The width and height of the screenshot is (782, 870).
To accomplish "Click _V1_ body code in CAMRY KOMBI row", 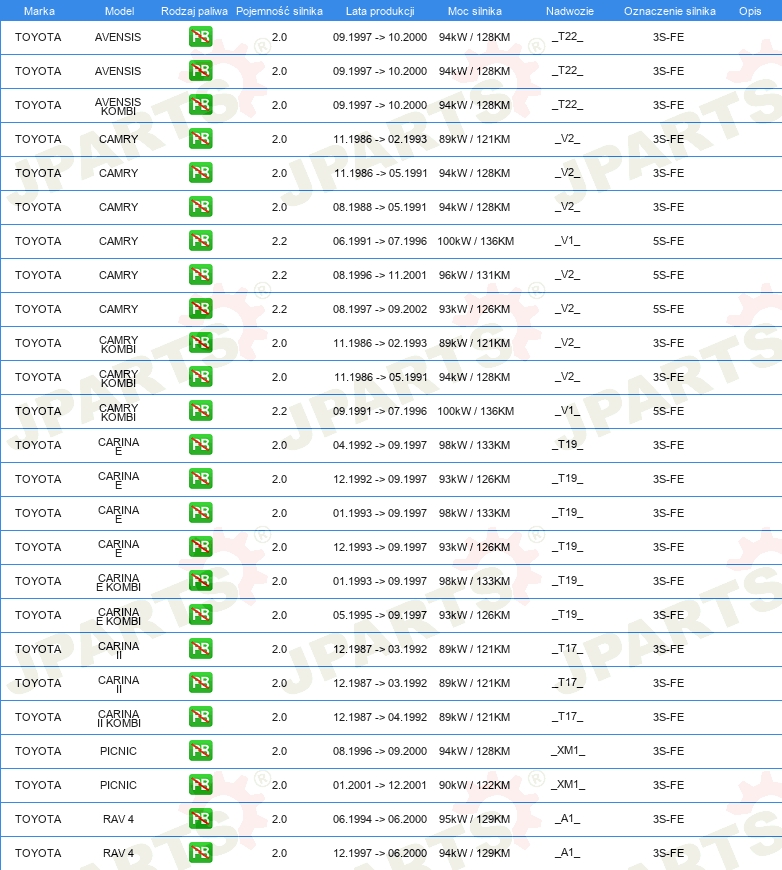I will (x=567, y=411).
